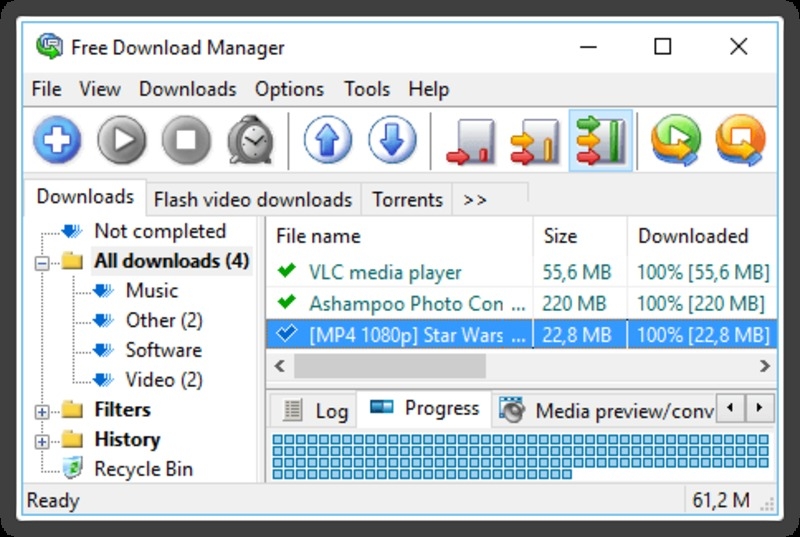
Task: Select medium traffic mode yellow arrow icon
Action: [x=535, y=142]
